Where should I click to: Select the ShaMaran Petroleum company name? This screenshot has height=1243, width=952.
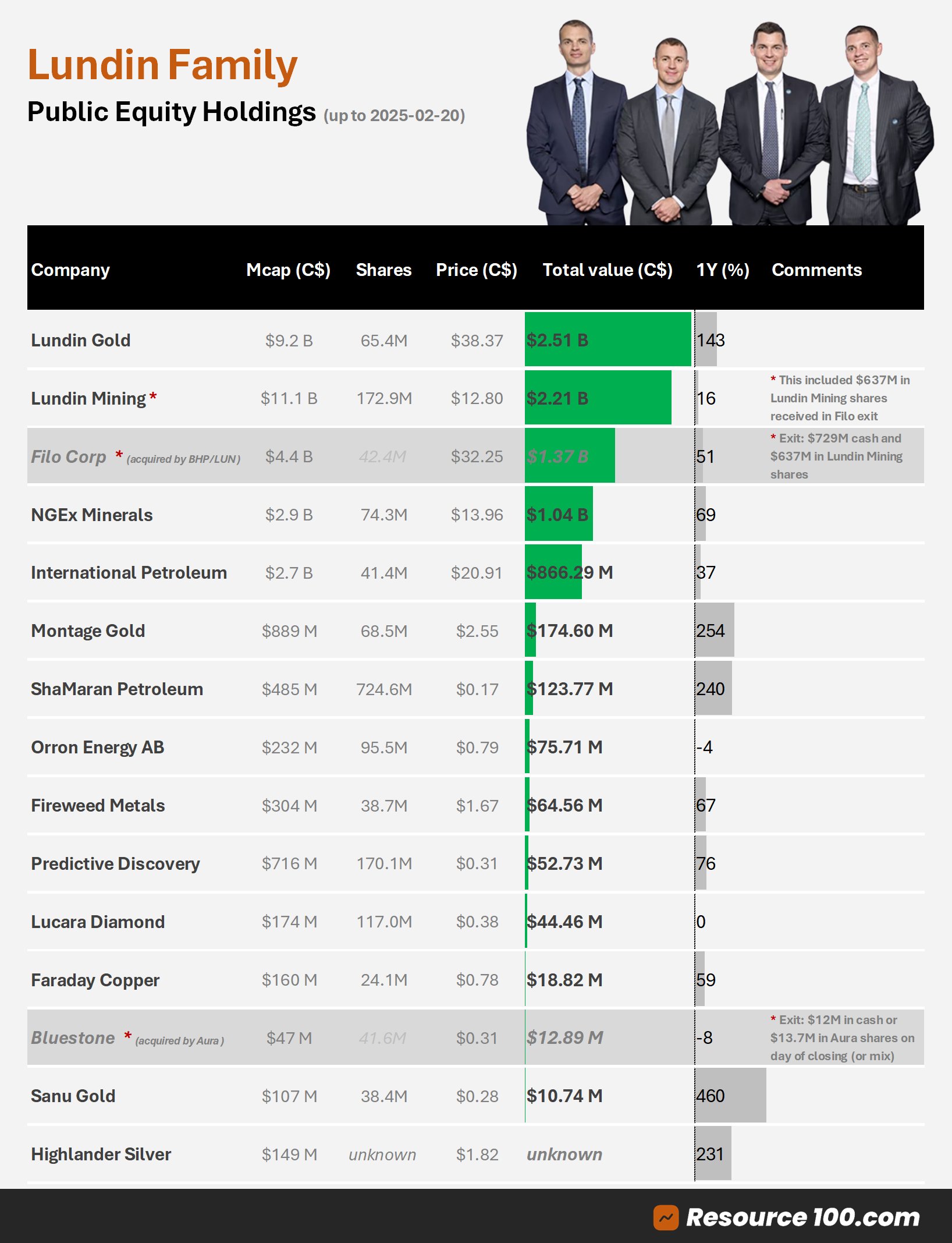pos(117,689)
